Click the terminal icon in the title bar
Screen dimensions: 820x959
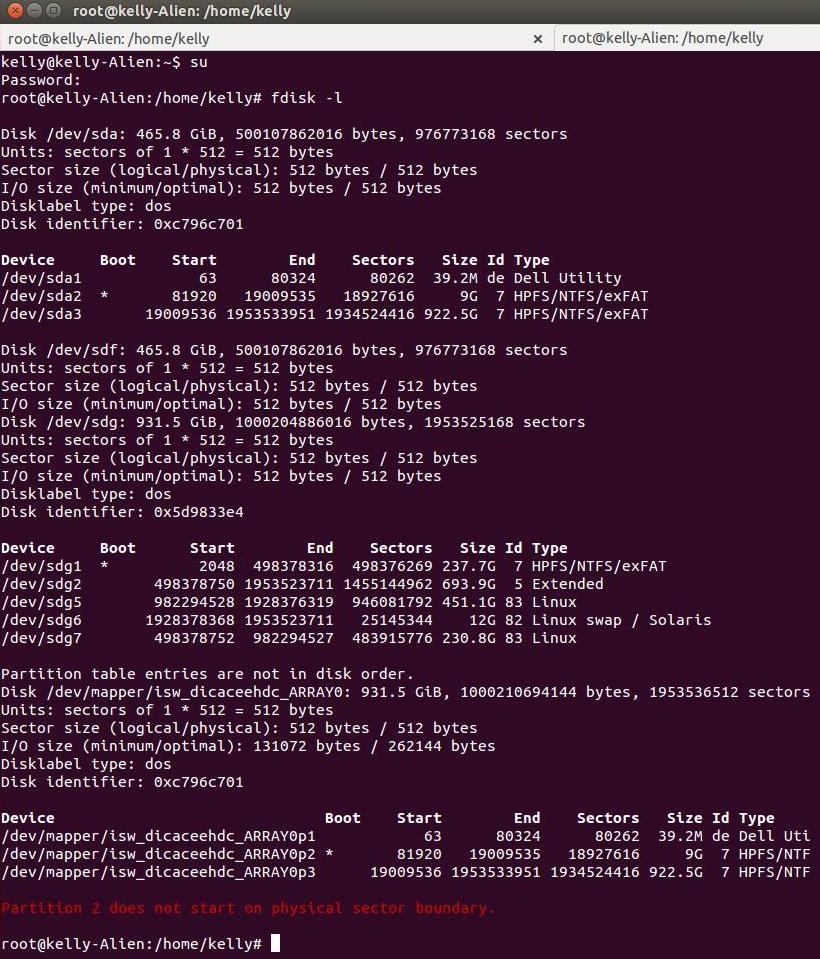pyautogui.click(x=55, y=11)
